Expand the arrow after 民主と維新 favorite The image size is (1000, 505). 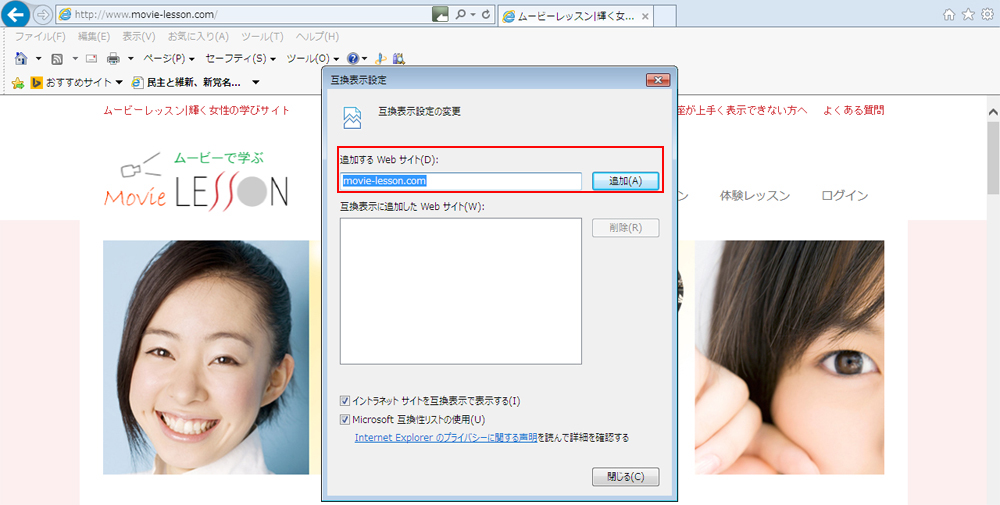[x=256, y=82]
